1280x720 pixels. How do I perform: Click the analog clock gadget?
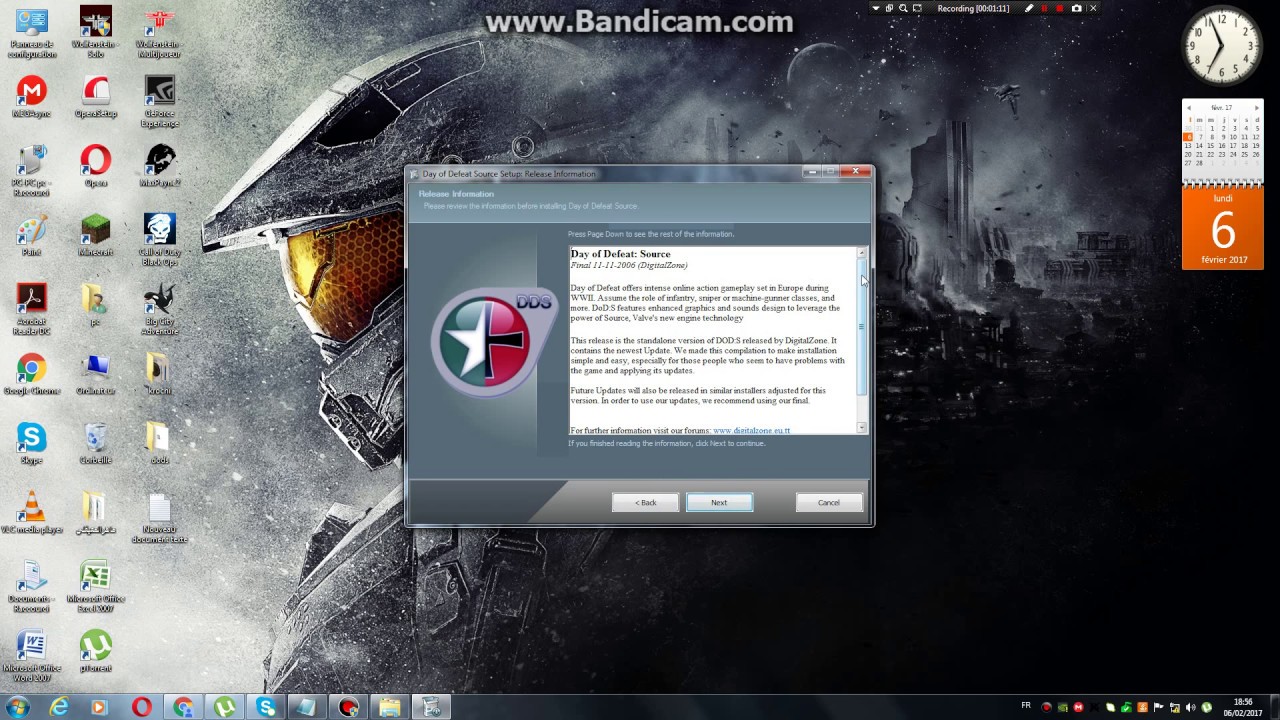(1222, 47)
